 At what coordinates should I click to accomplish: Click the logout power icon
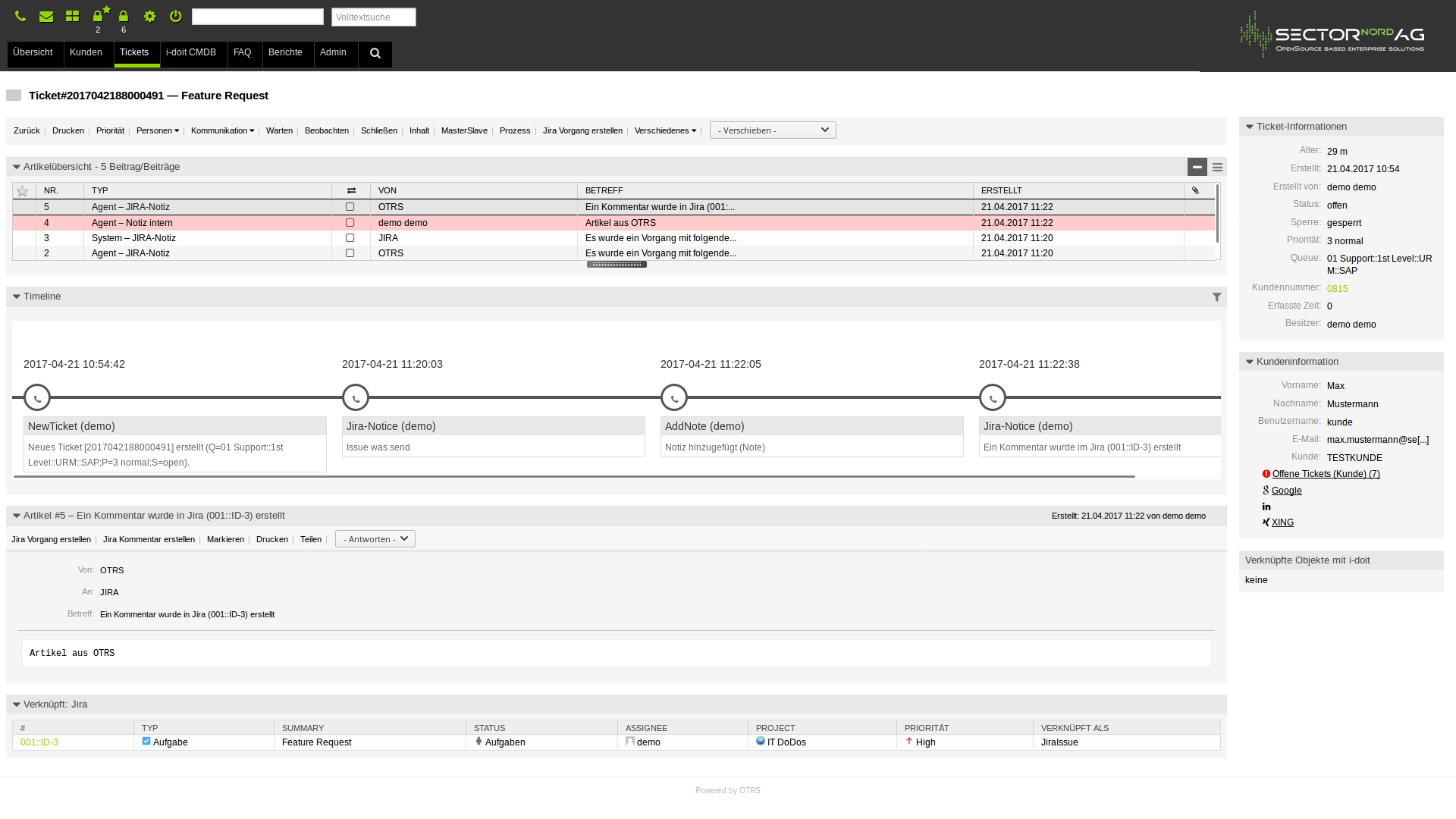coord(175,16)
